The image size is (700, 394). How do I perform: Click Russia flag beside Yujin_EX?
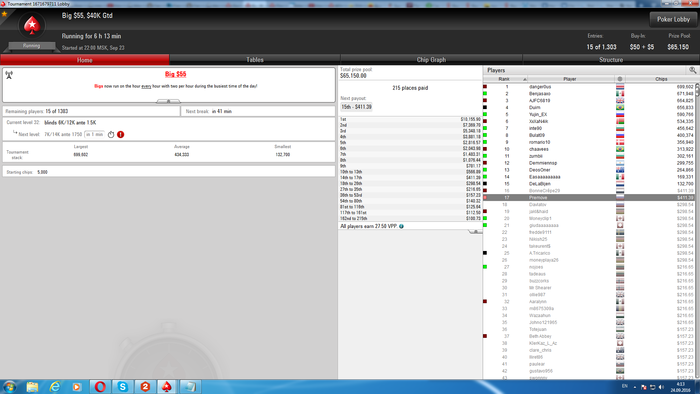pos(620,115)
